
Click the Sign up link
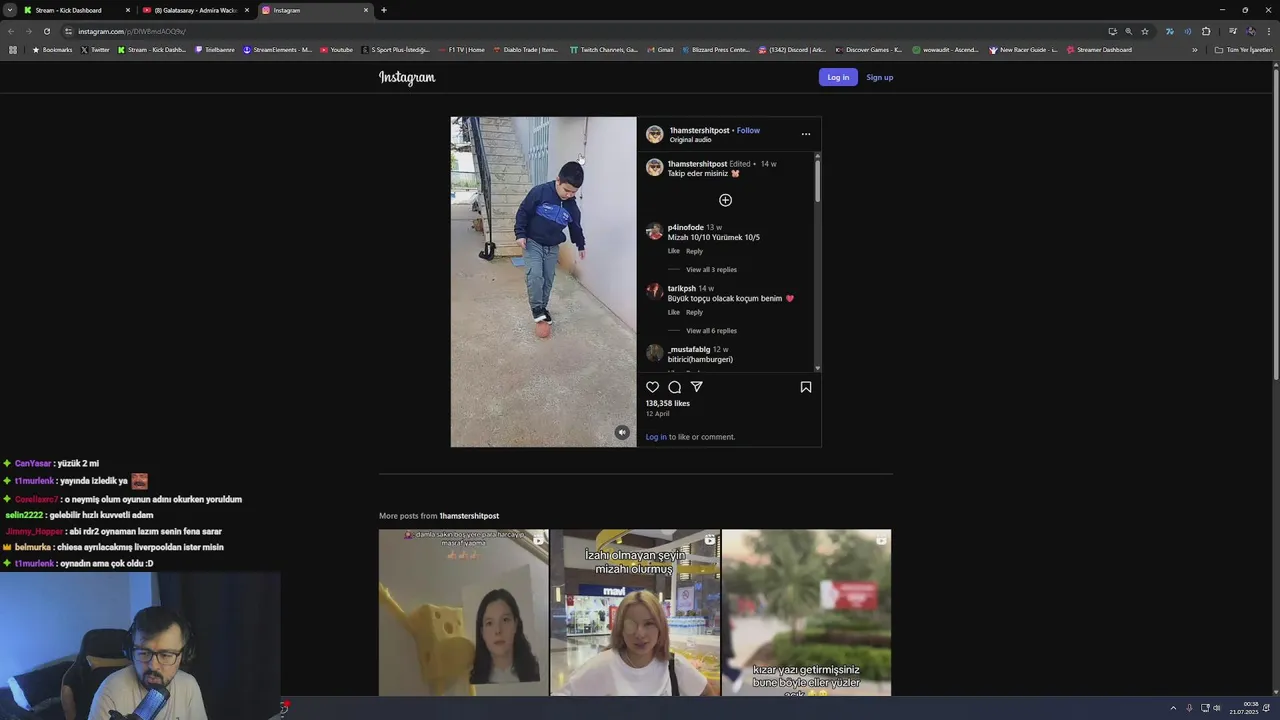[880, 77]
